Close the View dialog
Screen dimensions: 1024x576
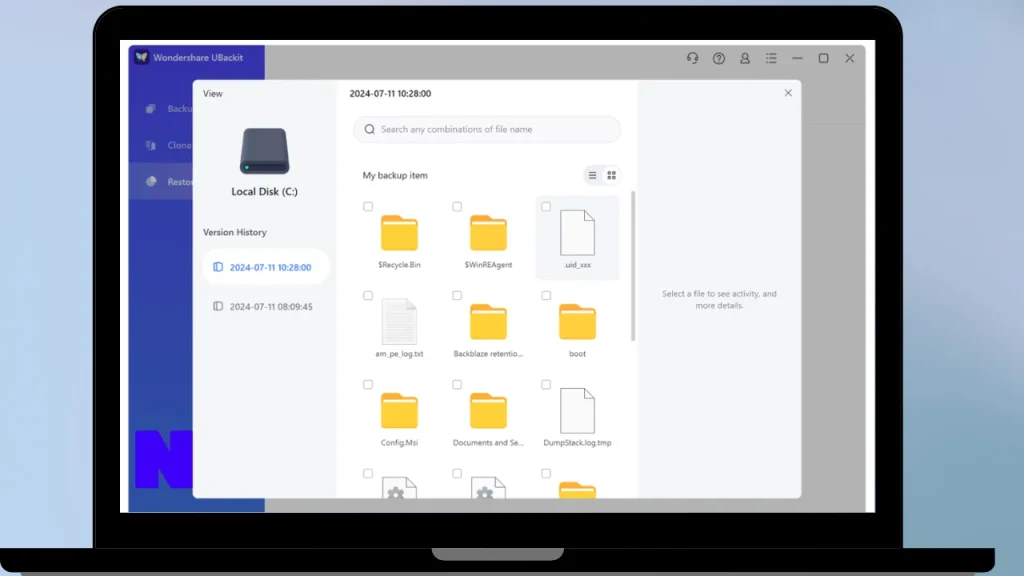coord(788,93)
